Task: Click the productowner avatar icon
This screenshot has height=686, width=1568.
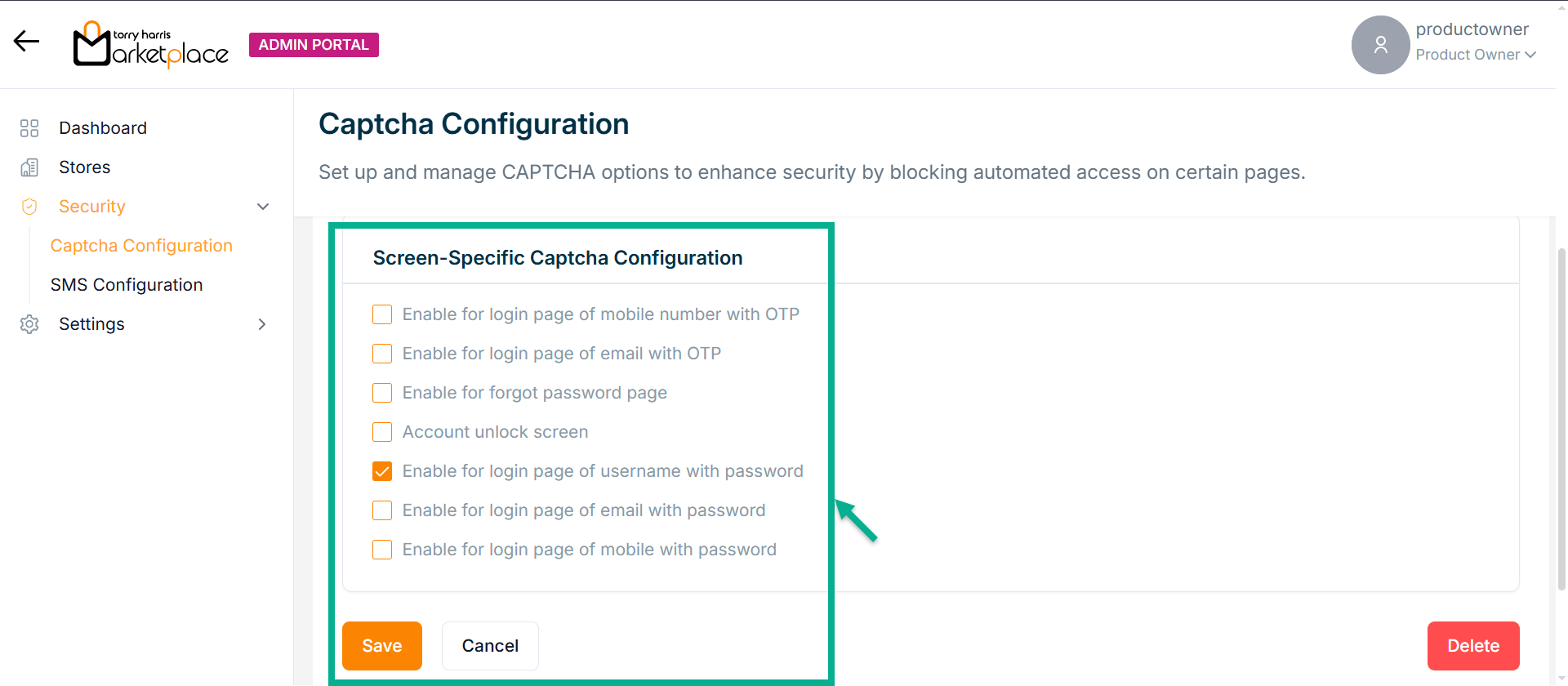Action: [x=1380, y=45]
